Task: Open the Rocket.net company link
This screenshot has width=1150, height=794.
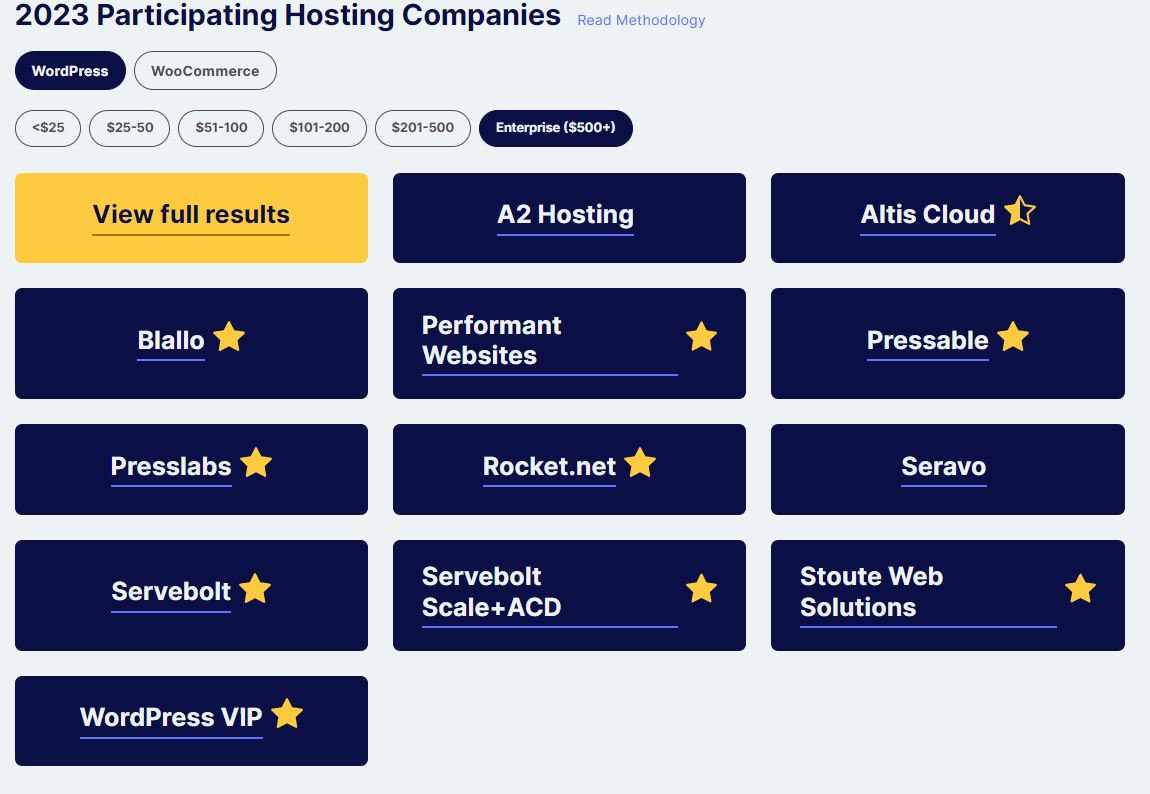Action: click(x=549, y=467)
